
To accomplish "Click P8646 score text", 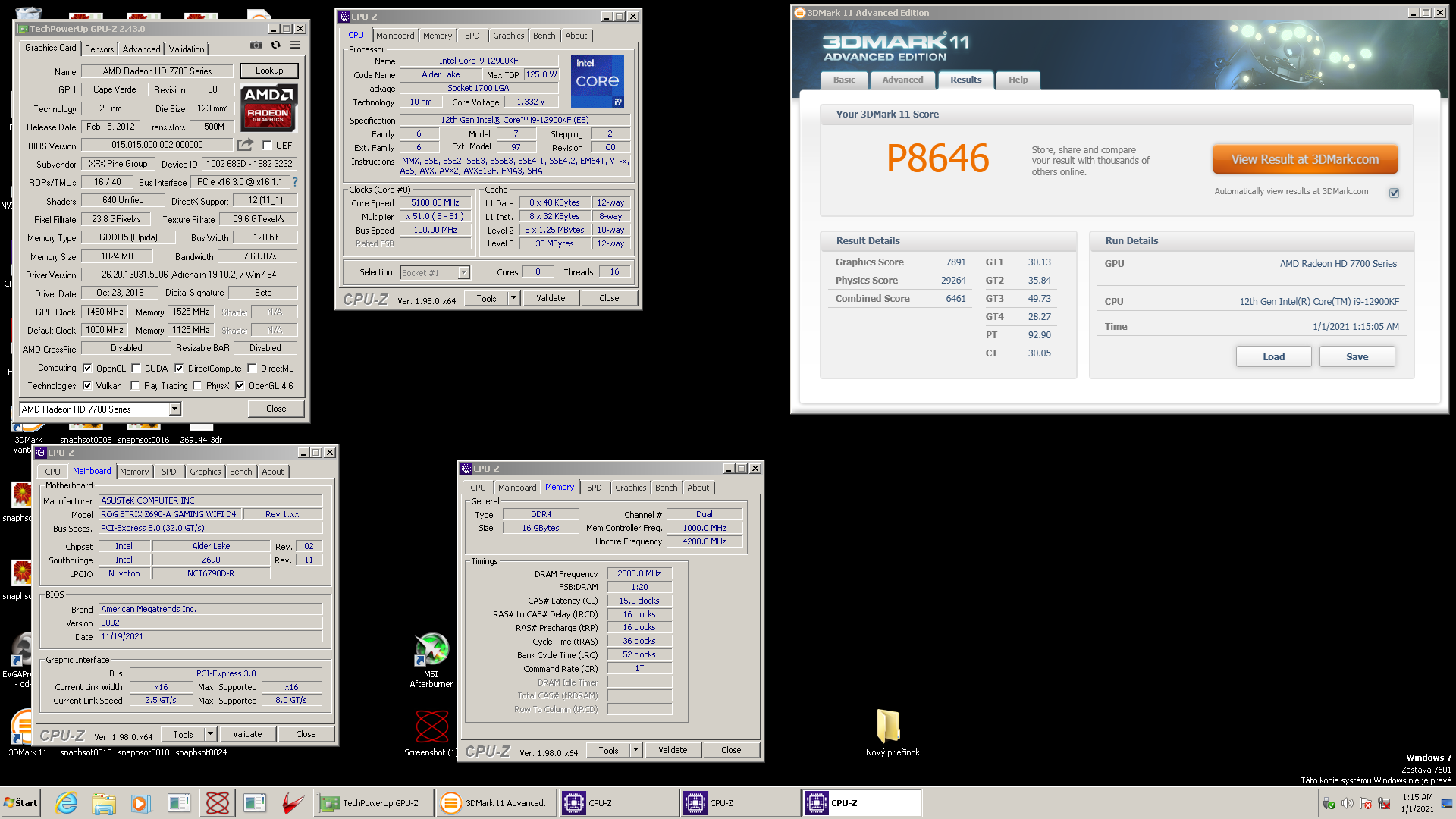I will [x=938, y=158].
